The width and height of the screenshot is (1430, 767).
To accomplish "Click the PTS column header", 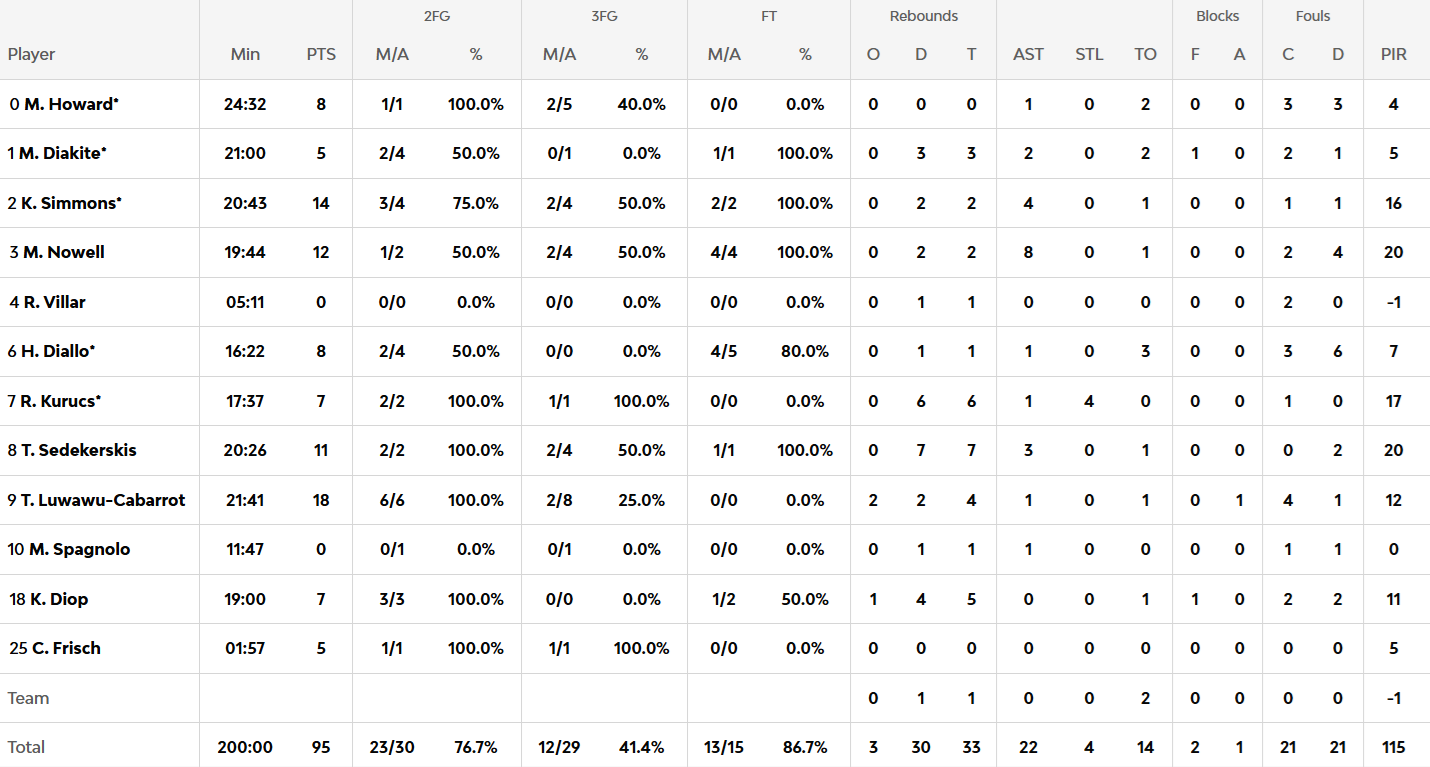I will 321,54.
